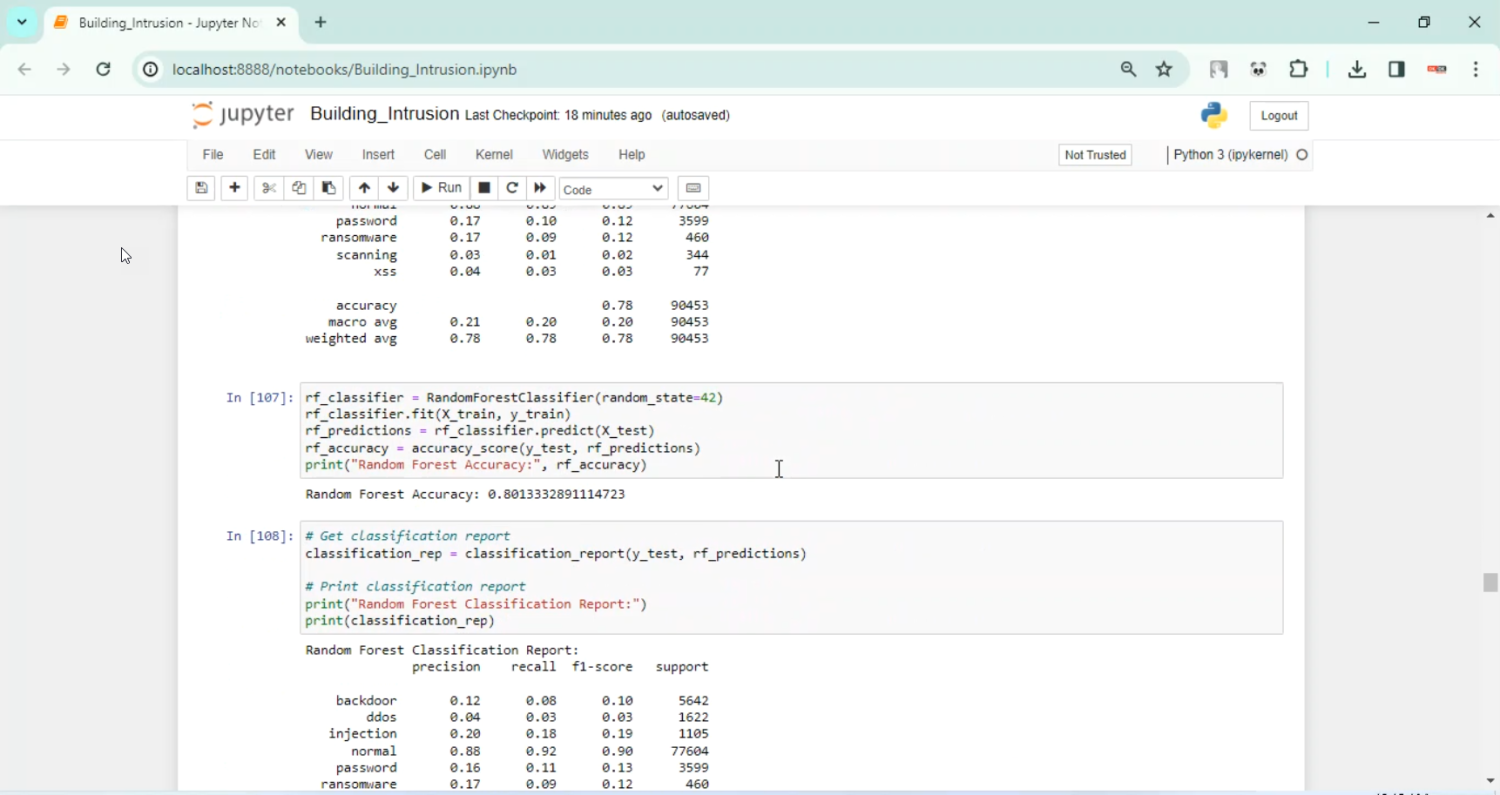Move the selected cell up
The height and width of the screenshot is (795, 1500).
364,188
